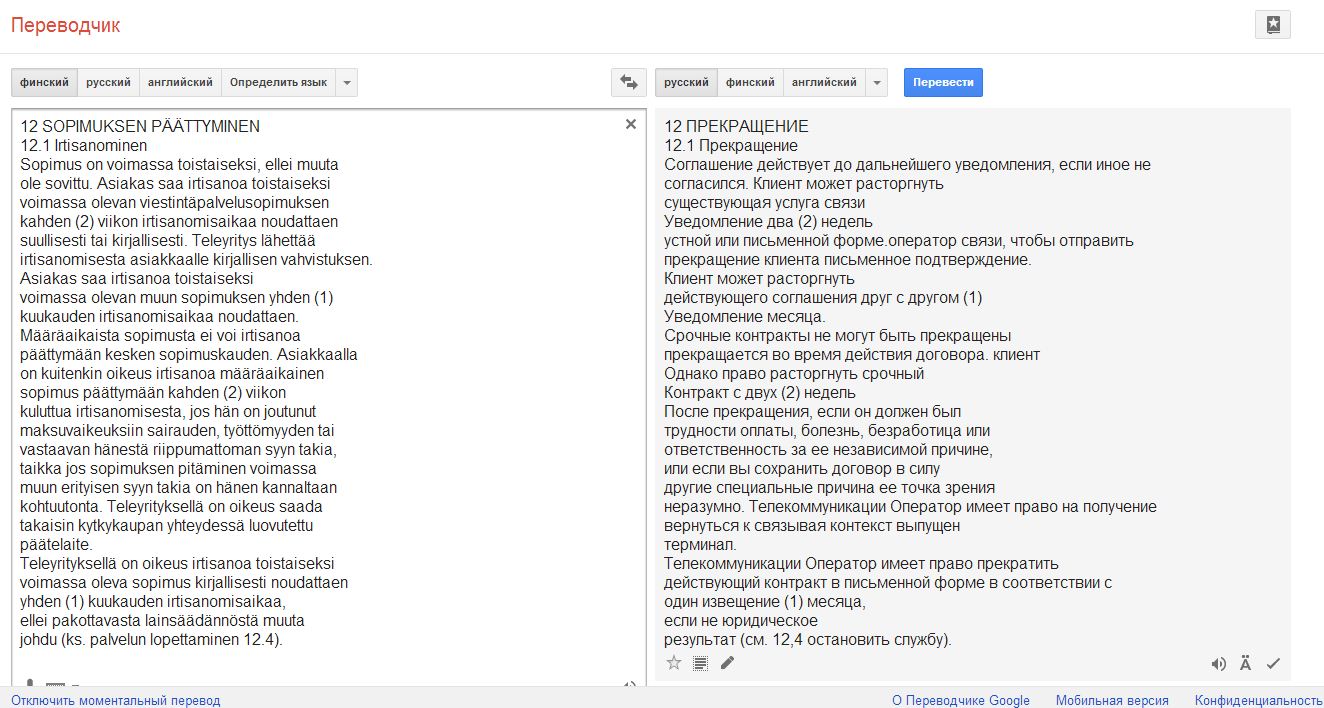The height and width of the screenshot is (708, 1324).
Task: Click the swap languages icon
Action: coord(628,82)
